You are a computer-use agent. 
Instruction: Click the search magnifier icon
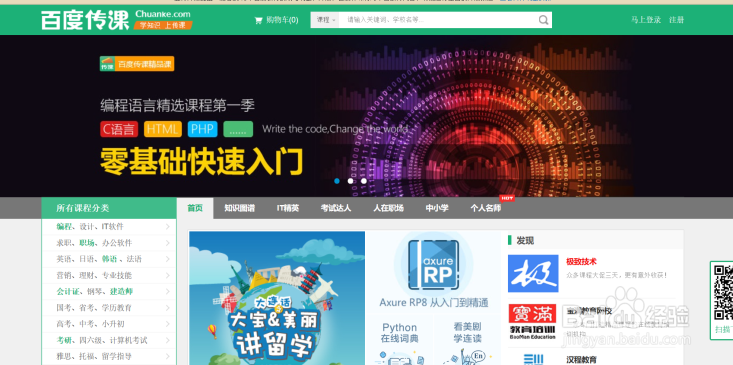[543, 20]
